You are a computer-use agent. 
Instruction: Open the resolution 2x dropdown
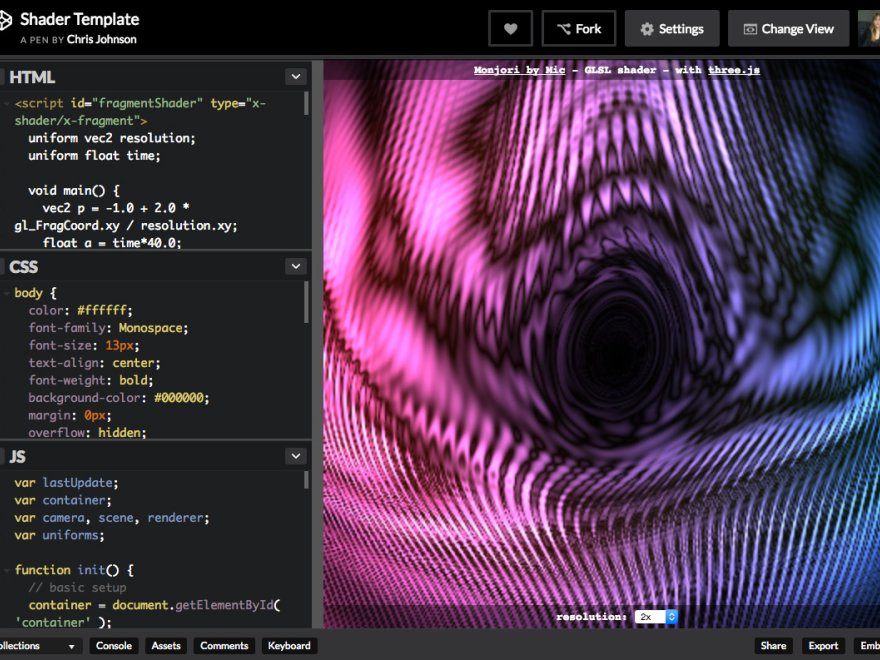coord(655,616)
